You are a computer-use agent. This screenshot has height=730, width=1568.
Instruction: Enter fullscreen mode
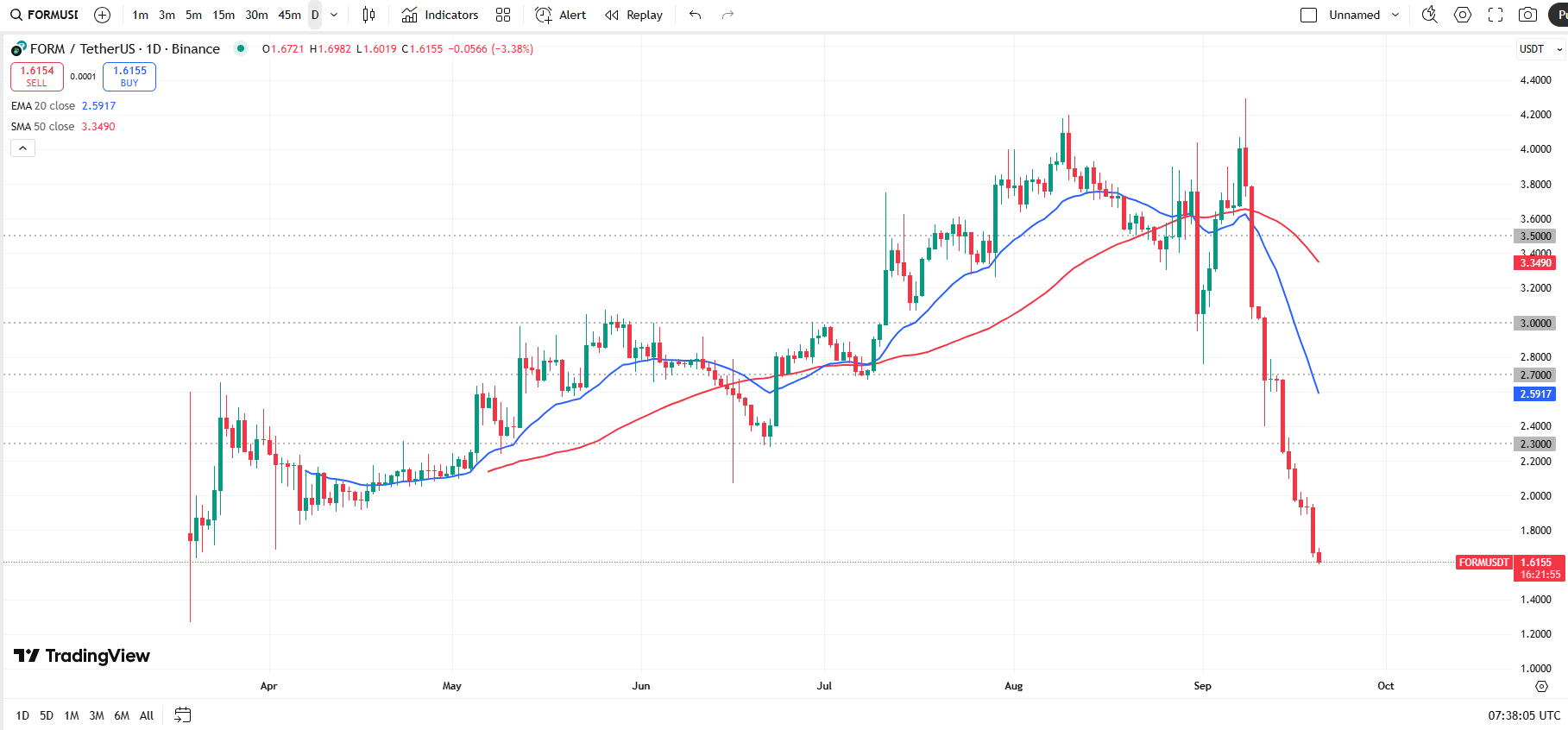(1496, 15)
